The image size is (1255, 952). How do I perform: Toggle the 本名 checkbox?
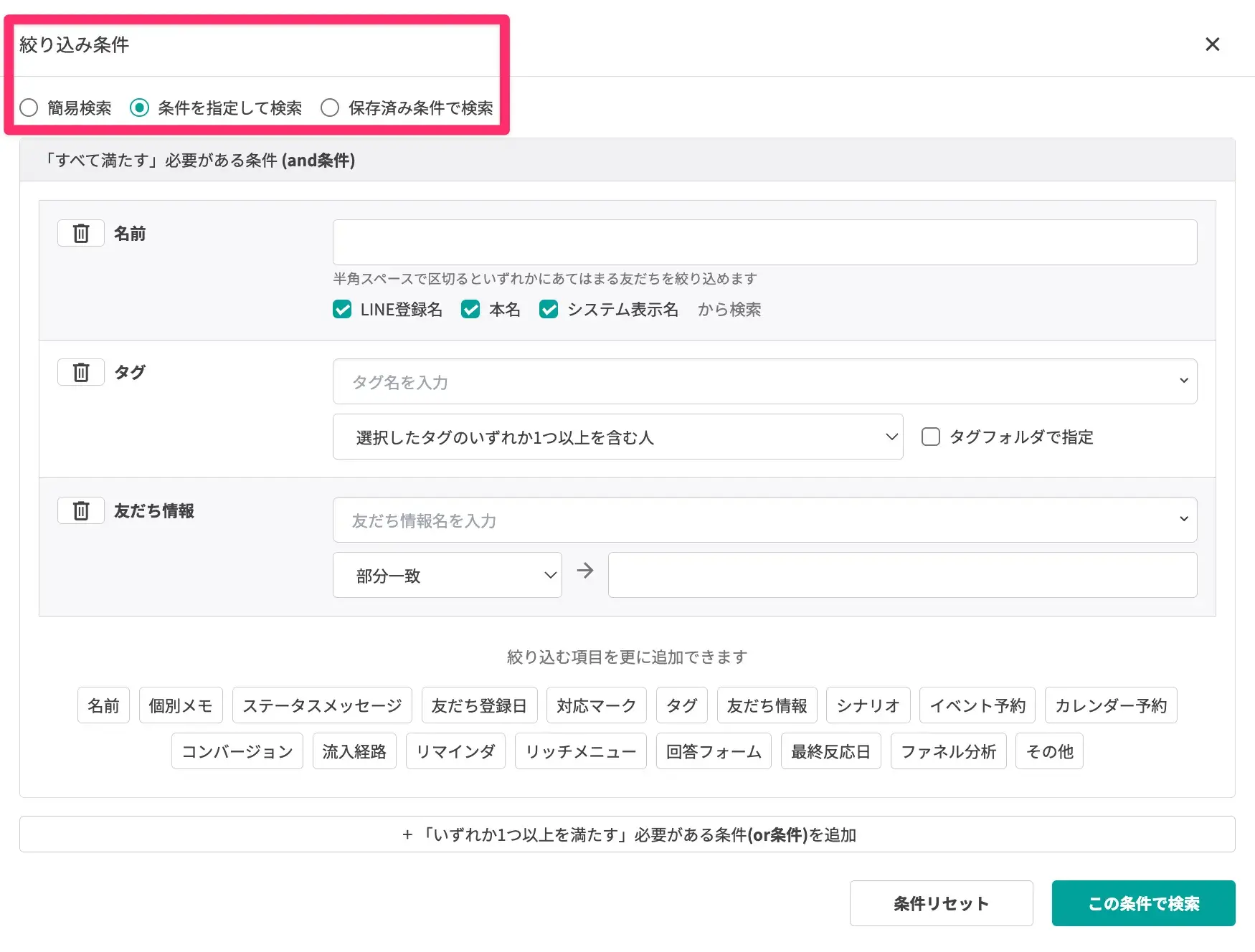click(470, 310)
